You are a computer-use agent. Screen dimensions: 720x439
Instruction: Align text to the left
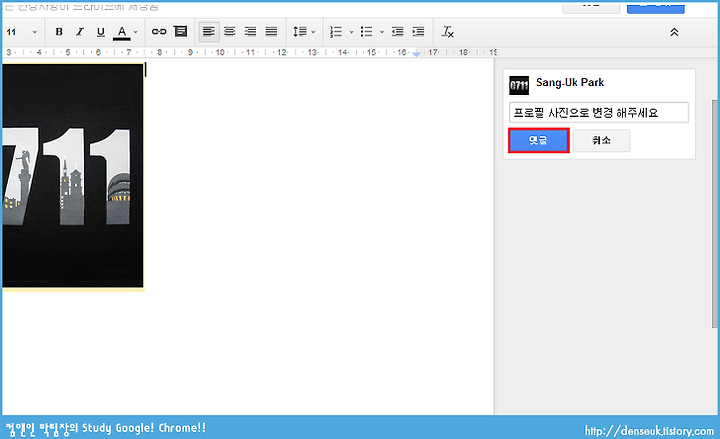[x=209, y=32]
